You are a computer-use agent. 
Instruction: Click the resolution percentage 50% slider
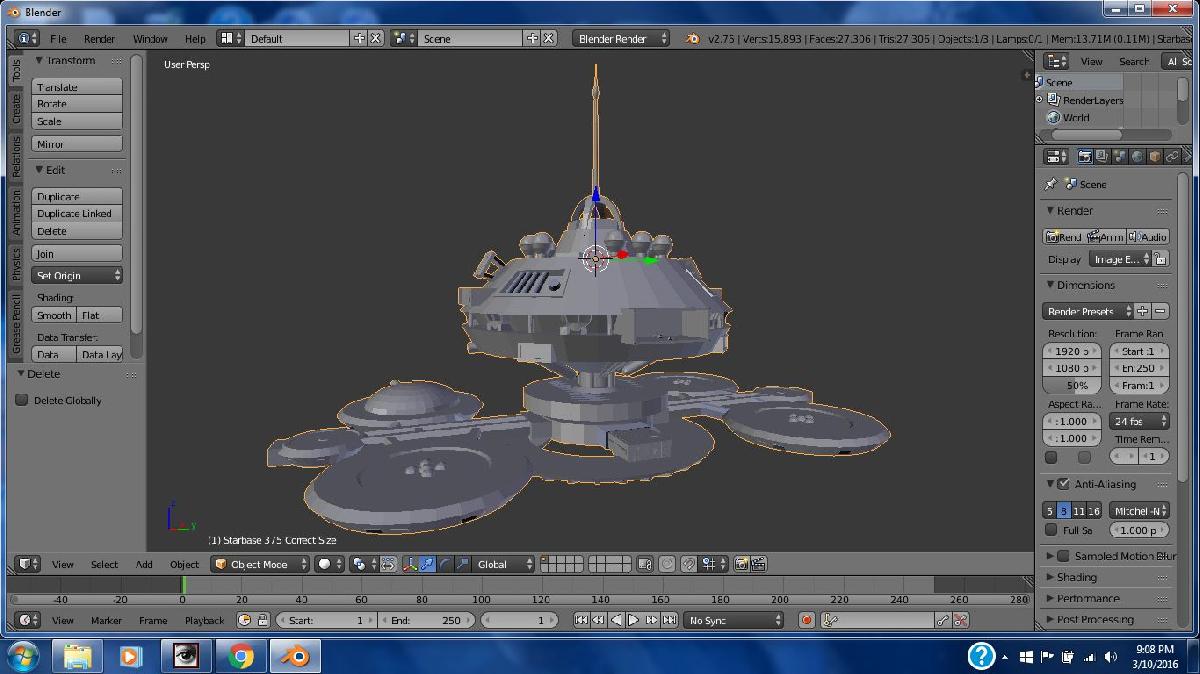[1072, 385]
